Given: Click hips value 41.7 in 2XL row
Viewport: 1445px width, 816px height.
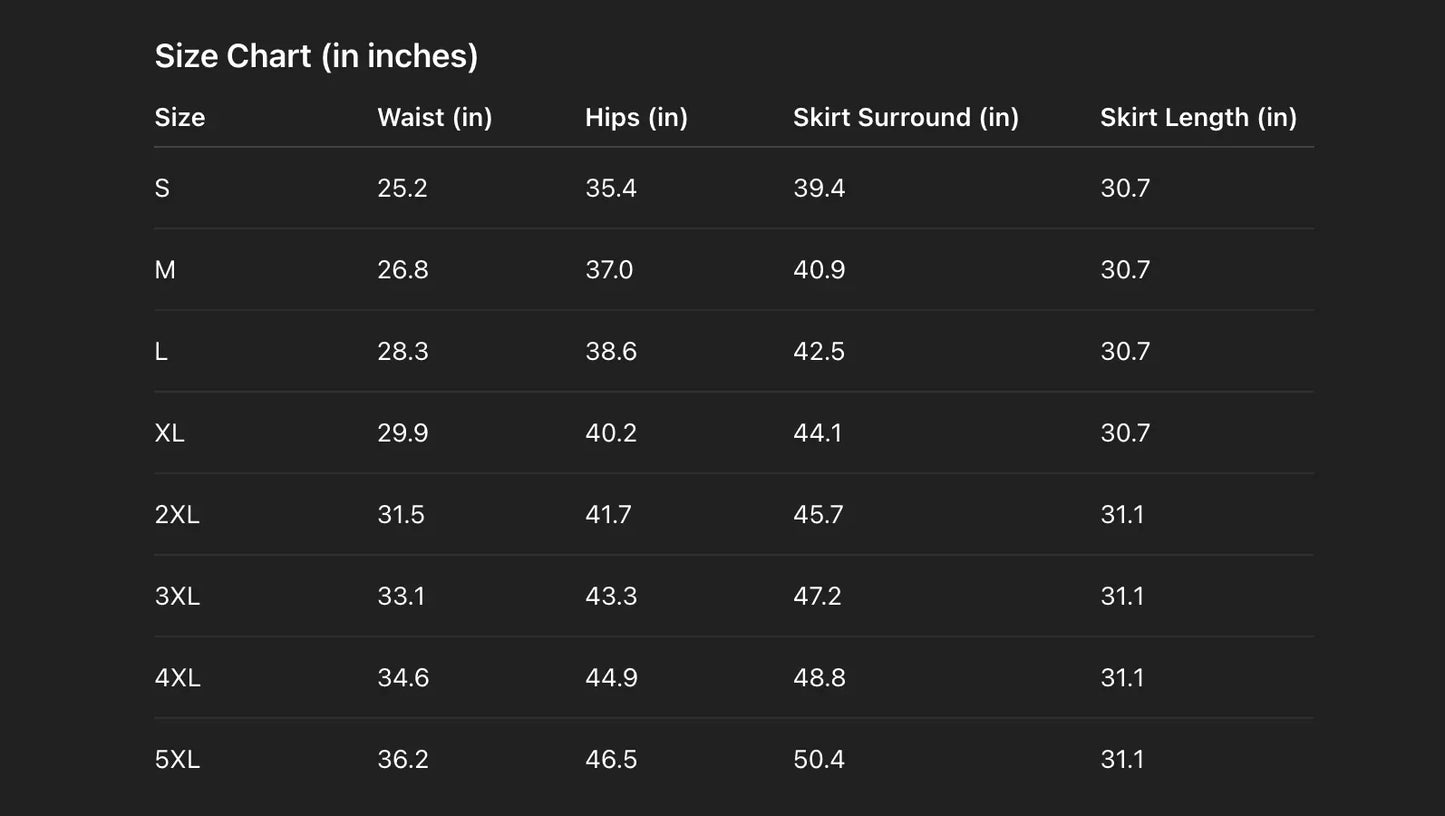Looking at the screenshot, I should (608, 515).
